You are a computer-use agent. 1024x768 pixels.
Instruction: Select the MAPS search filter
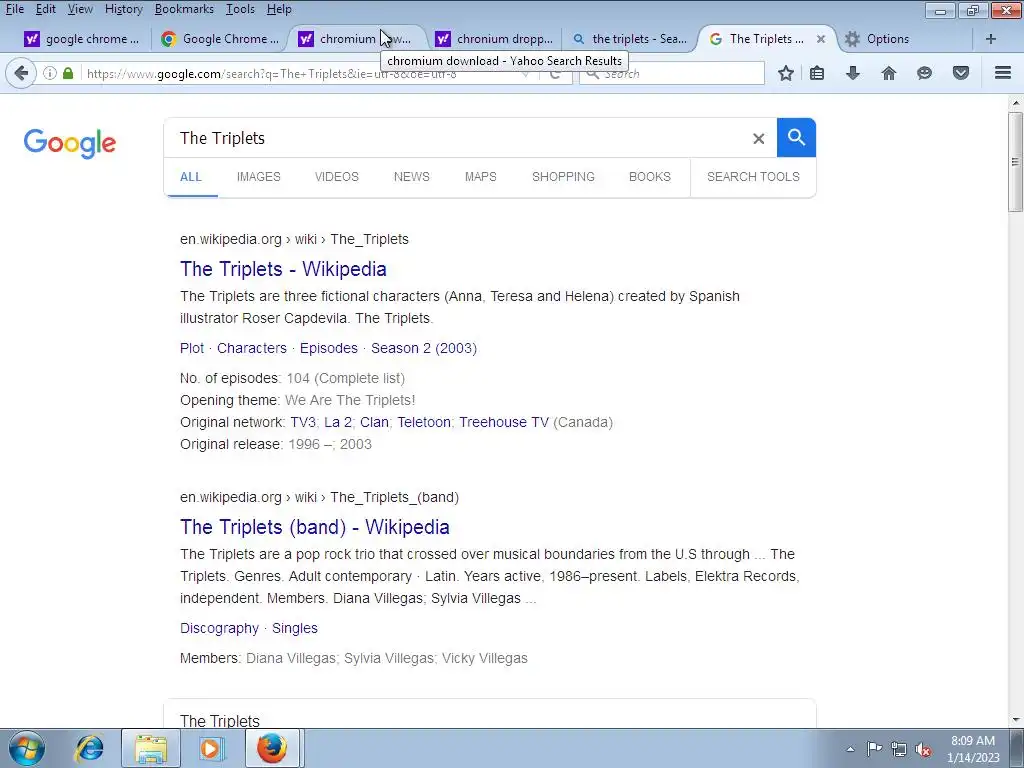click(x=481, y=177)
